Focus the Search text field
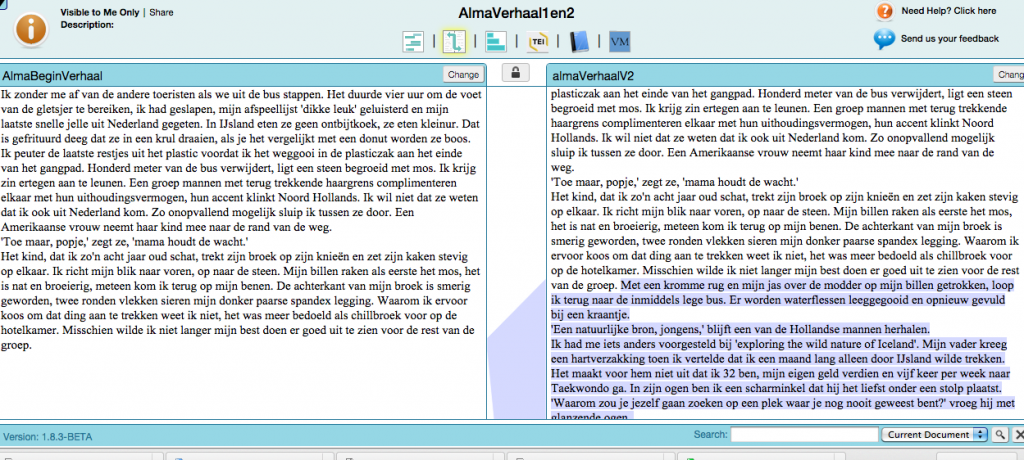1024x460 pixels. (x=803, y=435)
